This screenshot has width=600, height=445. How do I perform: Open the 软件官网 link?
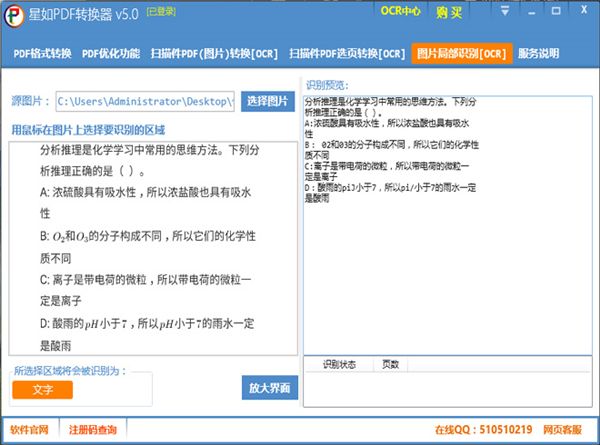(29, 430)
